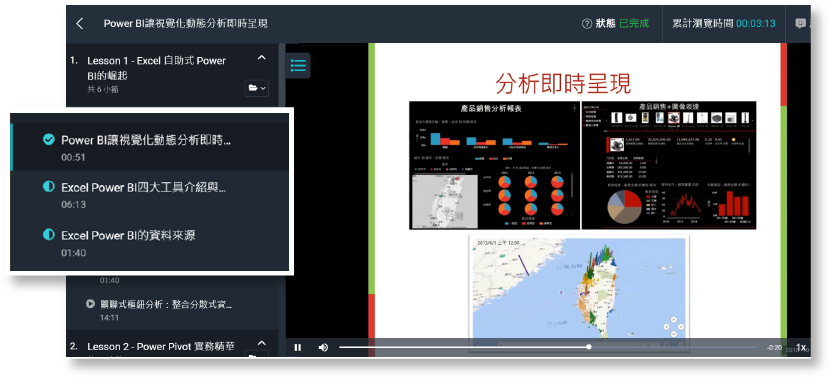This screenshot has height=390, width=840.
Task: Collapse Lesson 2 - Power Pivot chevron
Action: click(x=261, y=343)
